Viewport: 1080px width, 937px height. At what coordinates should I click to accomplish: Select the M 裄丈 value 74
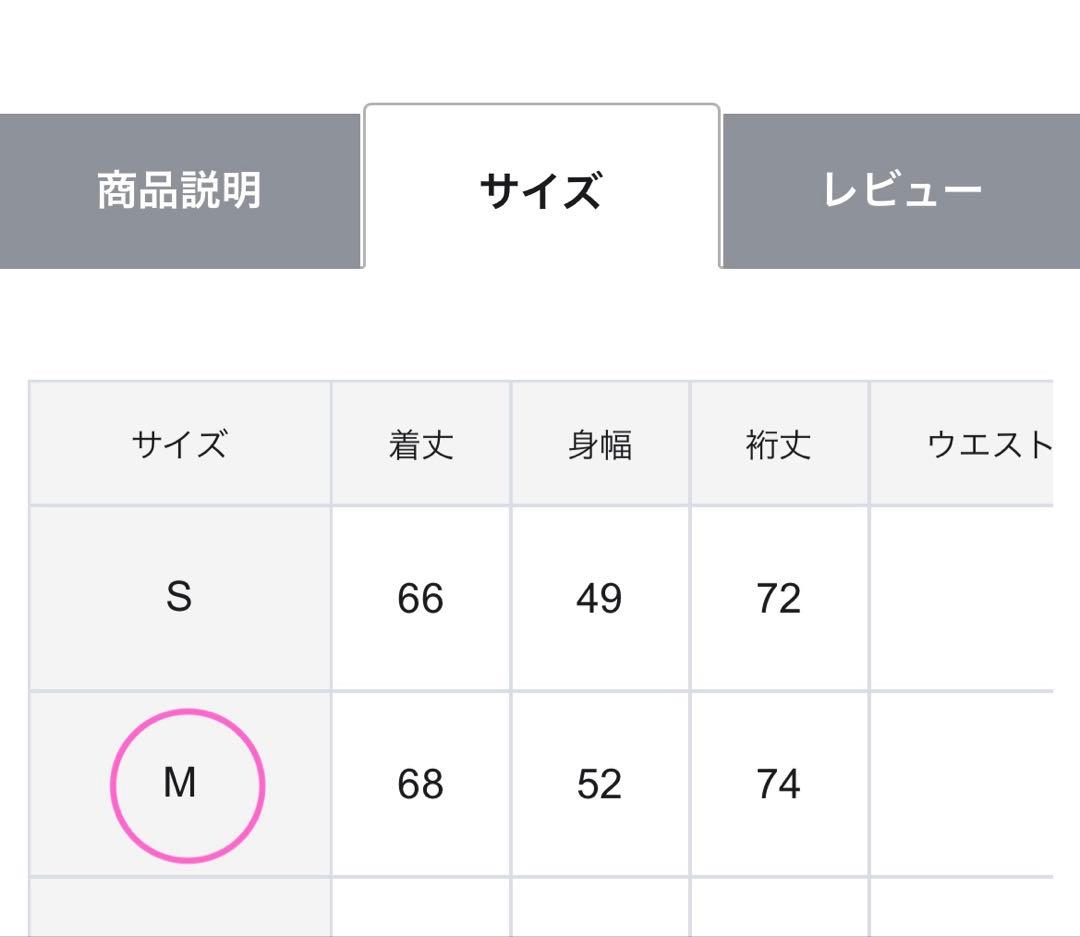tap(779, 784)
